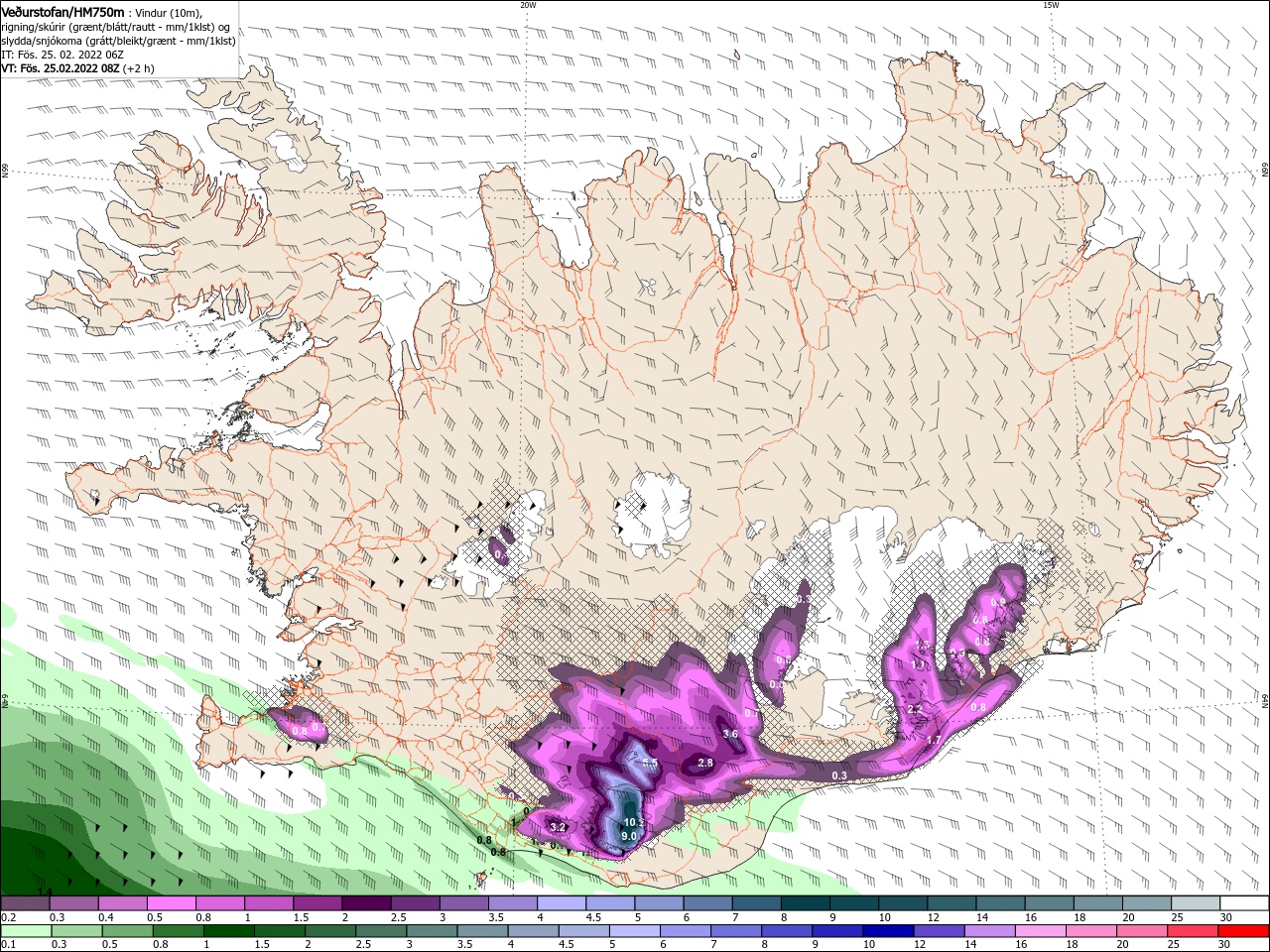Click the 'VT: Fös. 25.02.2022 08Z (+2 h)' line
The width and height of the screenshot is (1270, 952).
click(77, 68)
